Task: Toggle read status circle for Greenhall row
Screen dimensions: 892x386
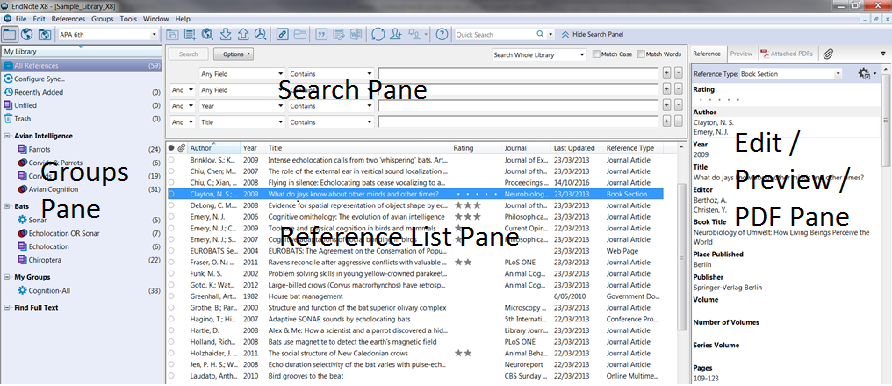Action: pos(171,296)
